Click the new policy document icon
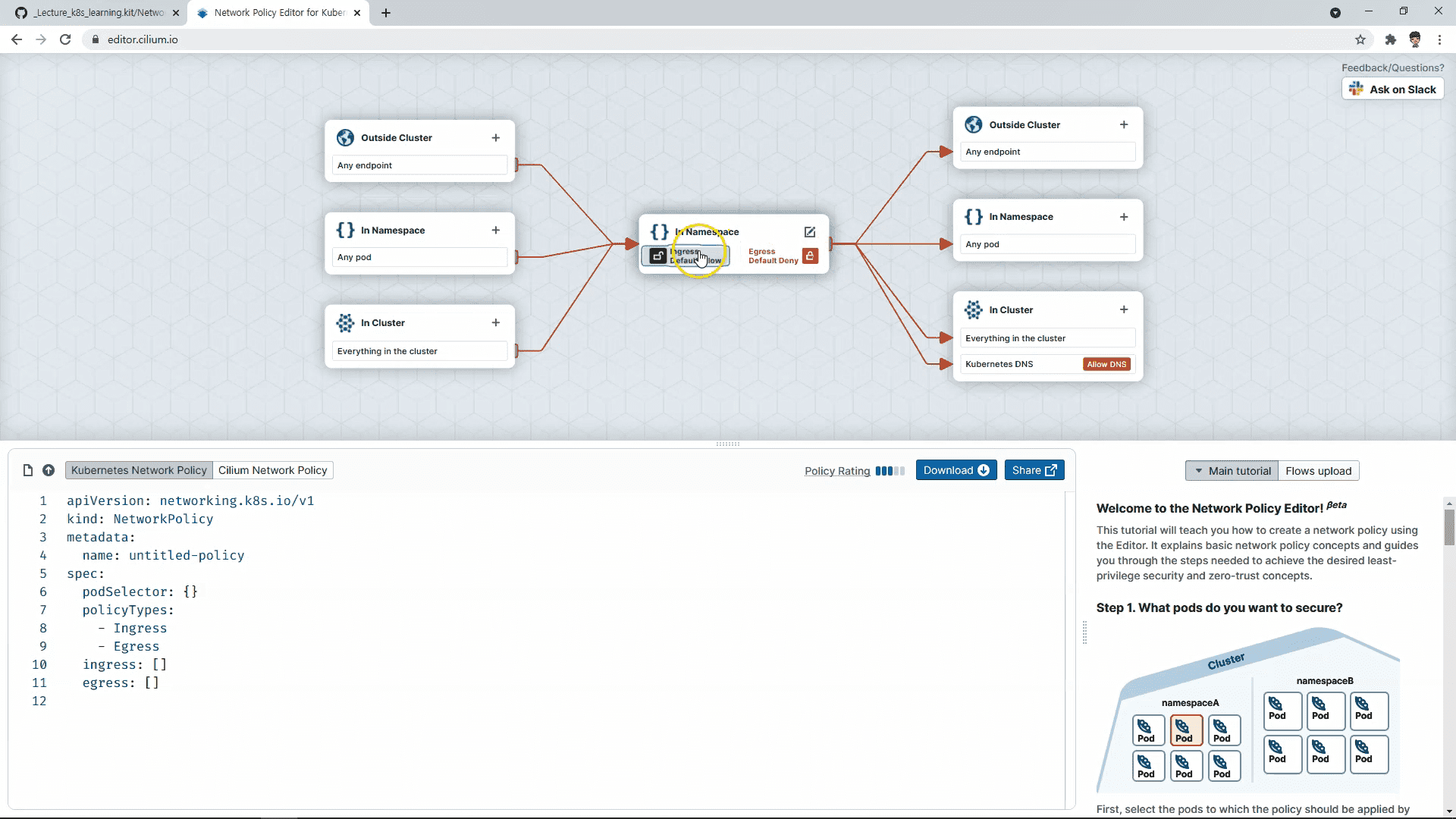The width and height of the screenshot is (1456, 819). [x=28, y=470]
